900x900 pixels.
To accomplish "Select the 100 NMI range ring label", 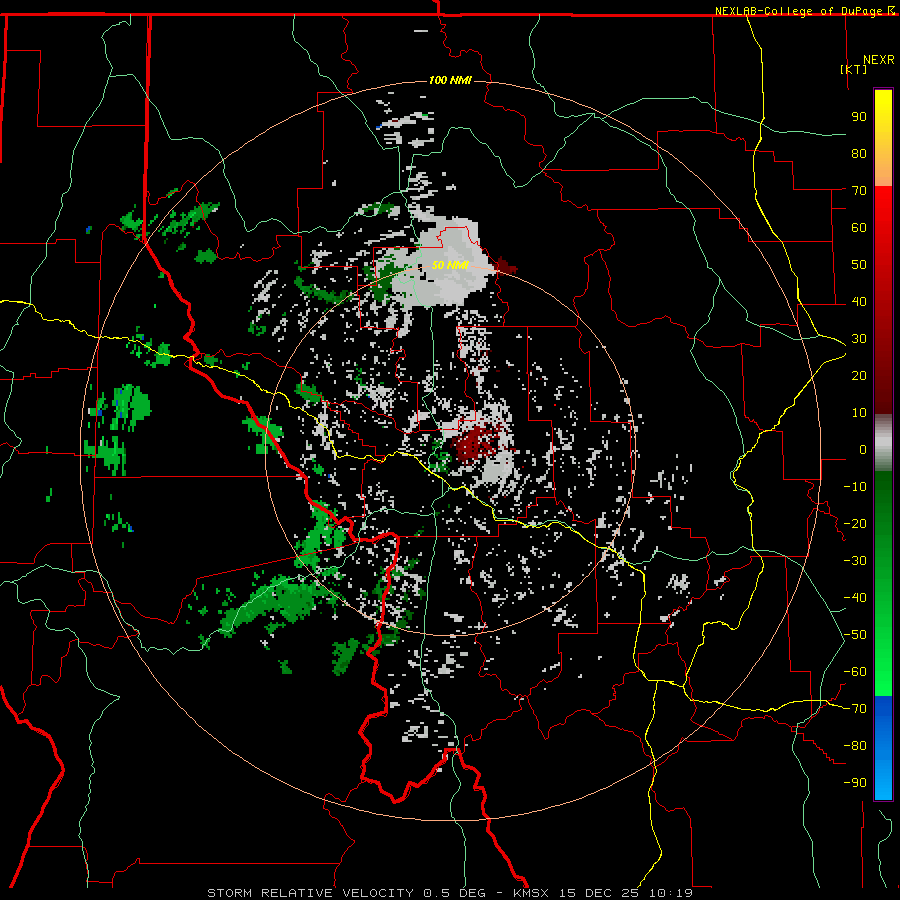I will click(450, 80).
